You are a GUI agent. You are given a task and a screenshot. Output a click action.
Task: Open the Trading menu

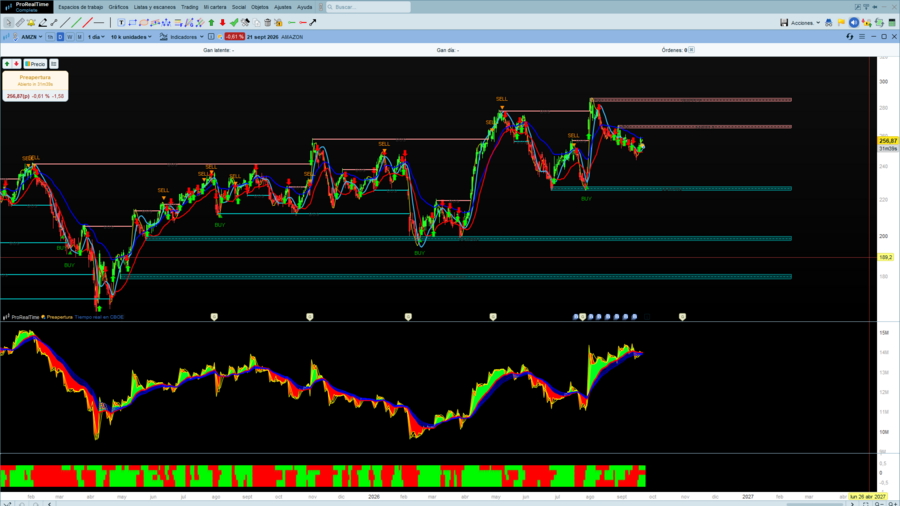[189, 7]
